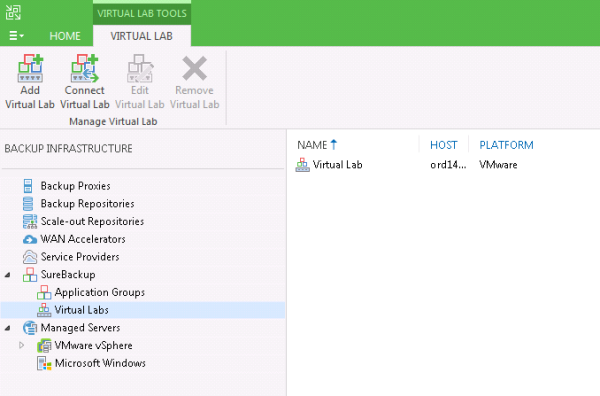
Task: Toggle sort order on NAME column
Action: pos(317,145)
